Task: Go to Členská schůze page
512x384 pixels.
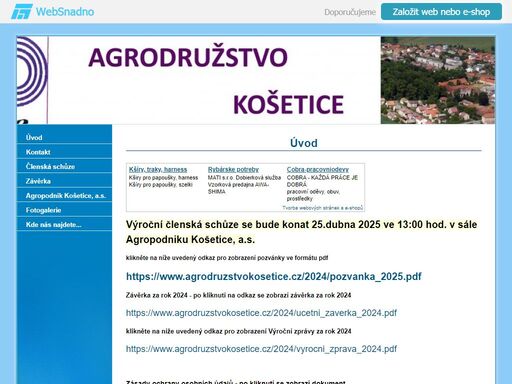Action: pyautogui.click(x=64, y=167)
